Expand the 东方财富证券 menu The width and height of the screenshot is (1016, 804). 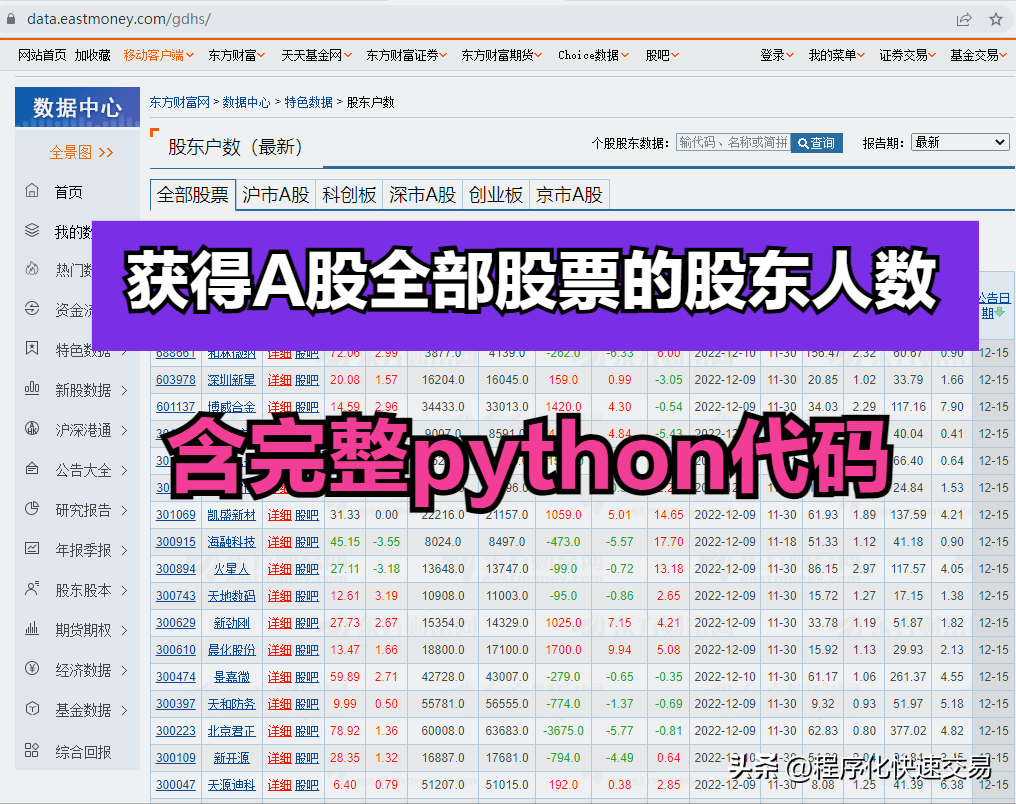406,56
